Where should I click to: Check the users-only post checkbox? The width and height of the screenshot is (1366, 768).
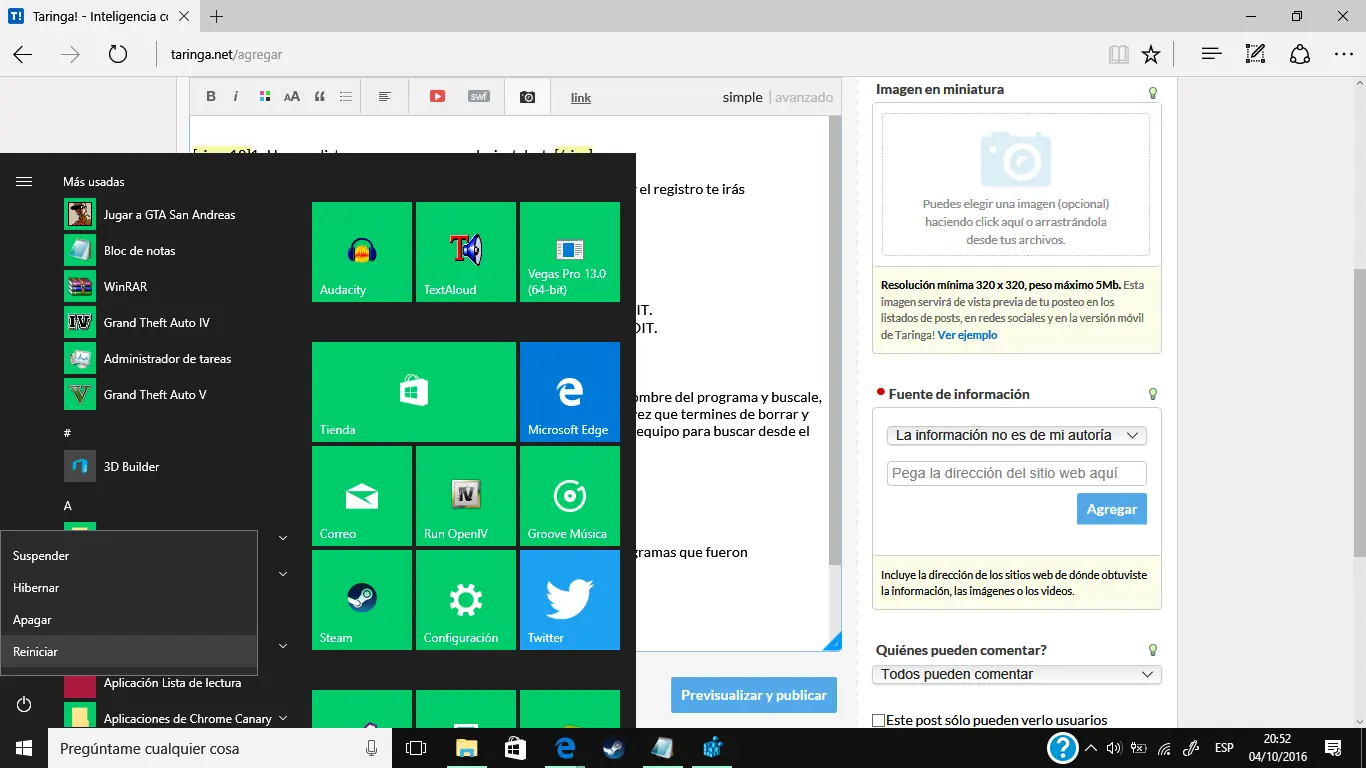(879, 720)
